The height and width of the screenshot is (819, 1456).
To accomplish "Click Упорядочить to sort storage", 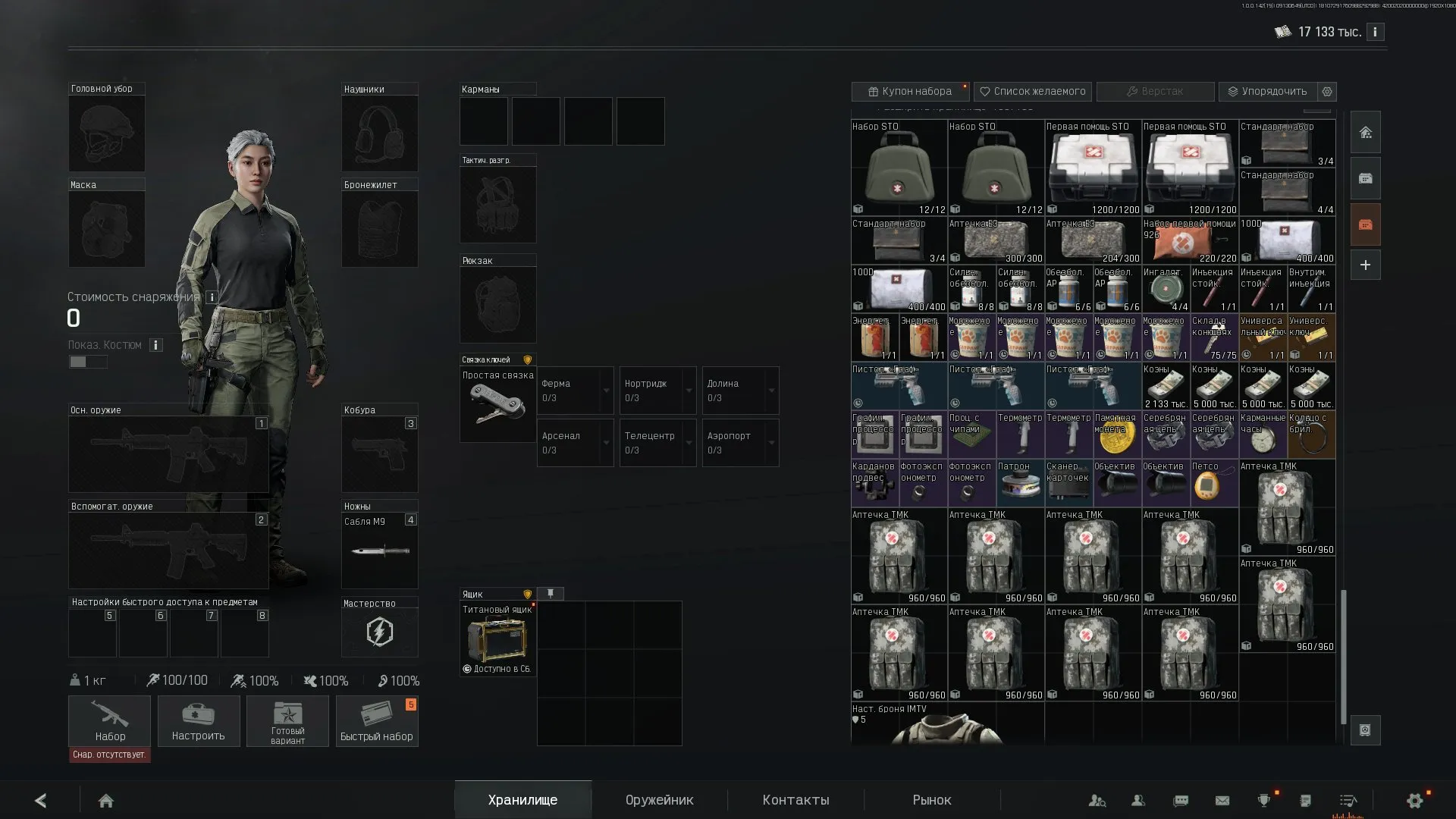I will pyautogui.click(x=1268, y=91).
